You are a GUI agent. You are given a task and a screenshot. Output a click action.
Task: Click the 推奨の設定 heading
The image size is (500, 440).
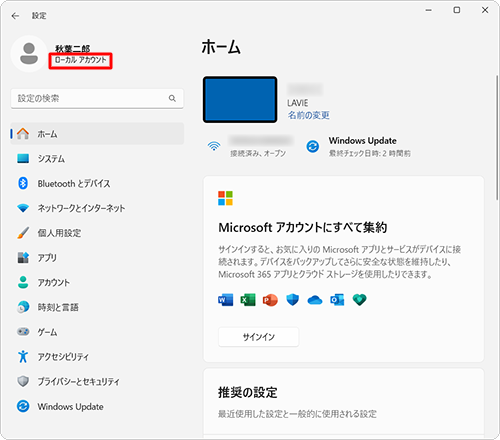248,392
